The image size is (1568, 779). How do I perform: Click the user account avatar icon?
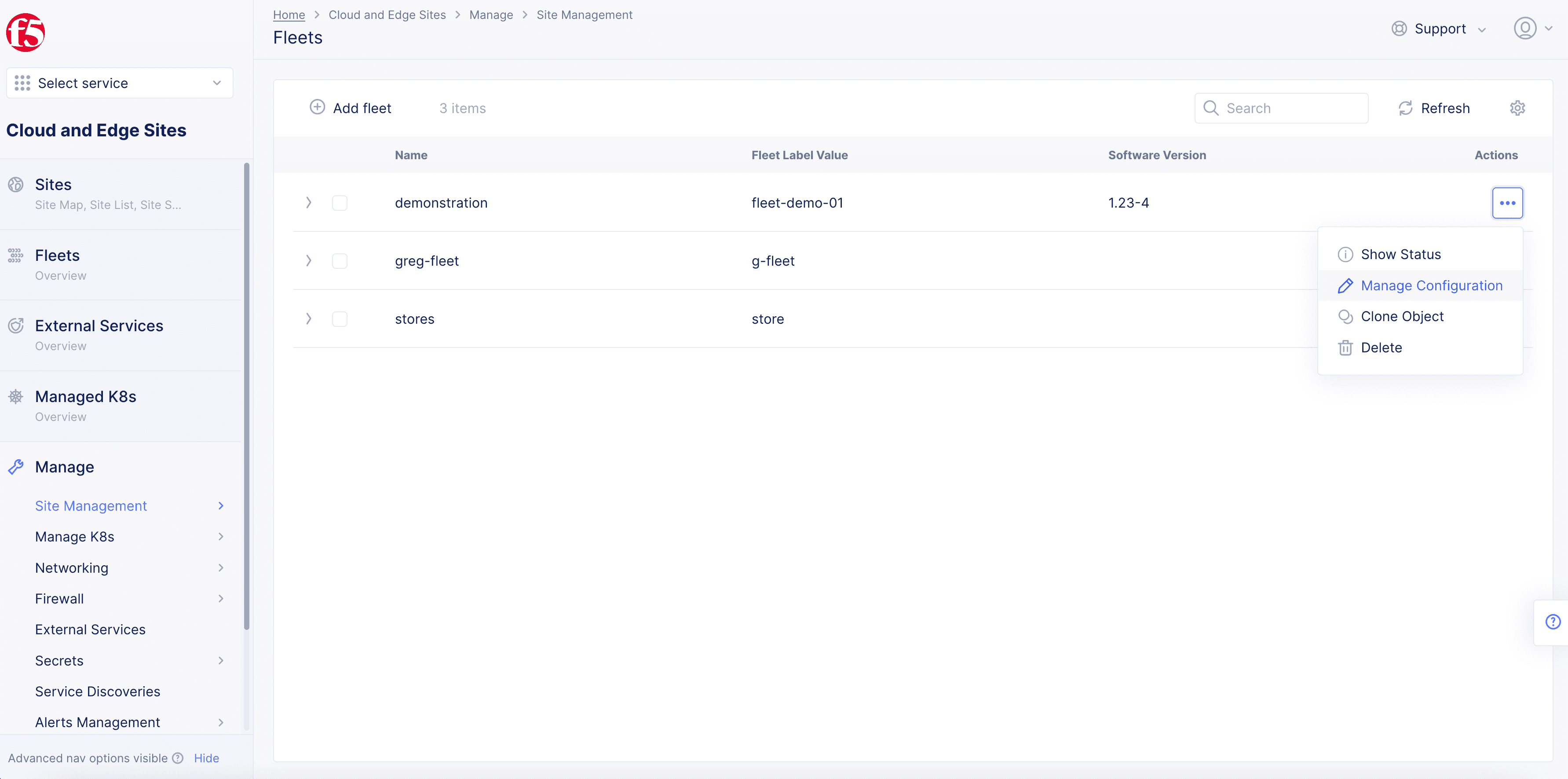pyautogui.click(x=1525, y=29)
